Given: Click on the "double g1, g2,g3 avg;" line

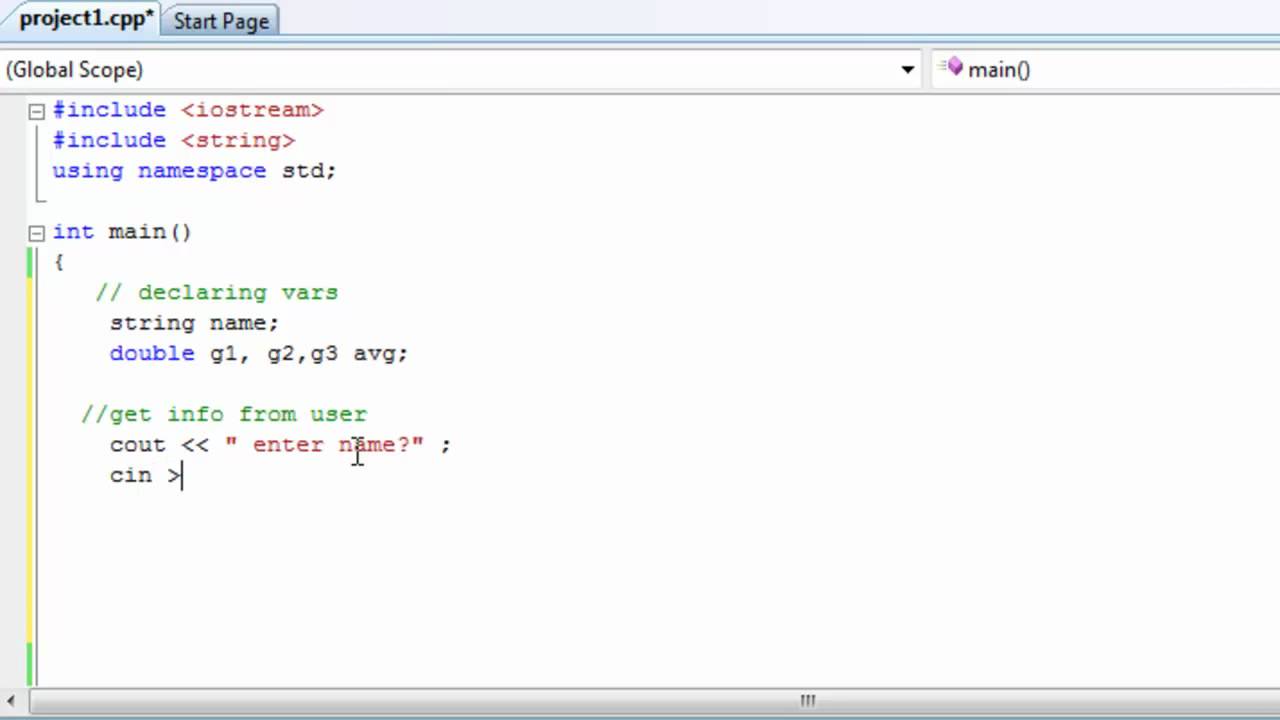Looking at the screenshot, I should (x=259, y=354).
